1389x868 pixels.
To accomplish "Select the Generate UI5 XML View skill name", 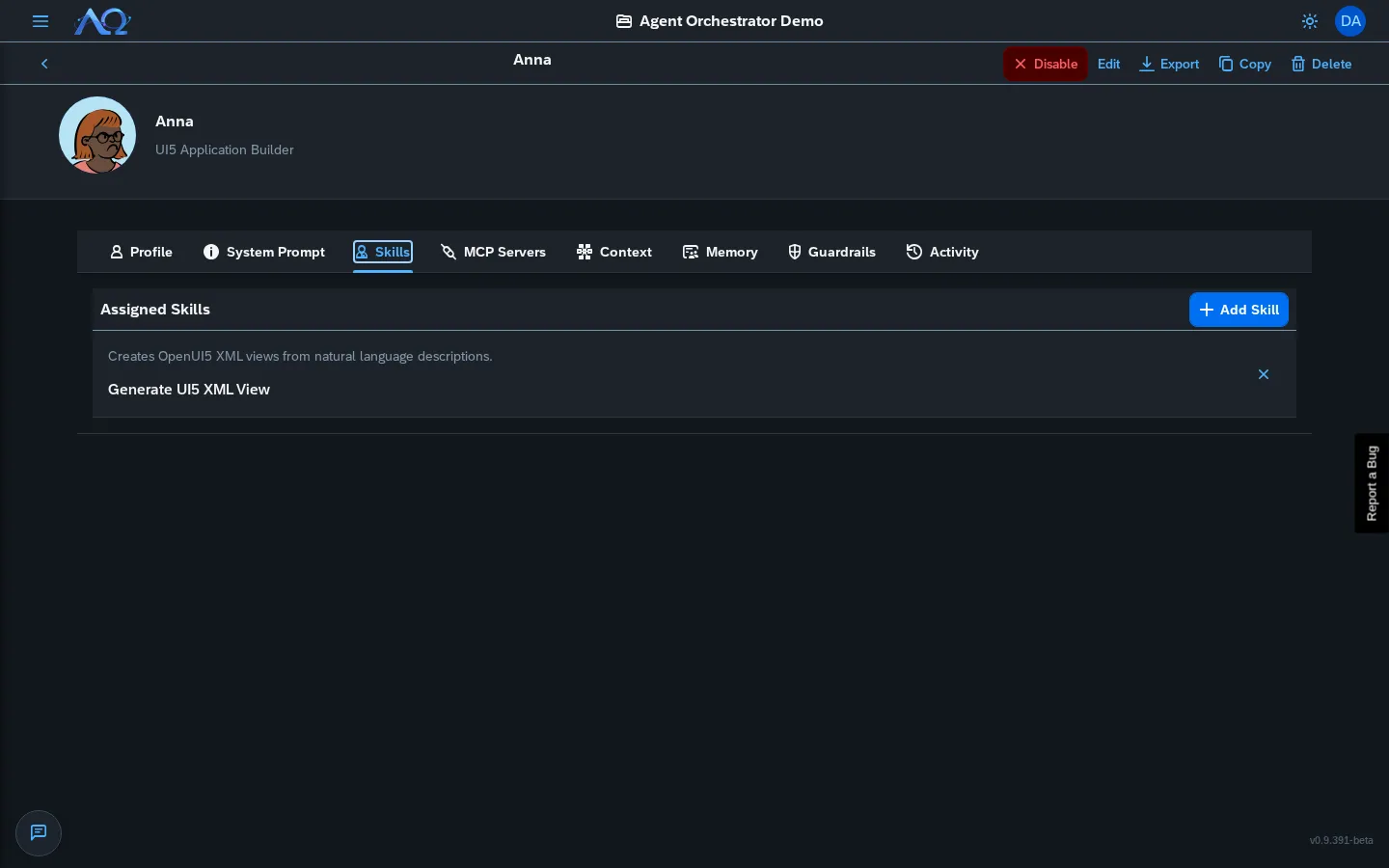I will 189,390.
